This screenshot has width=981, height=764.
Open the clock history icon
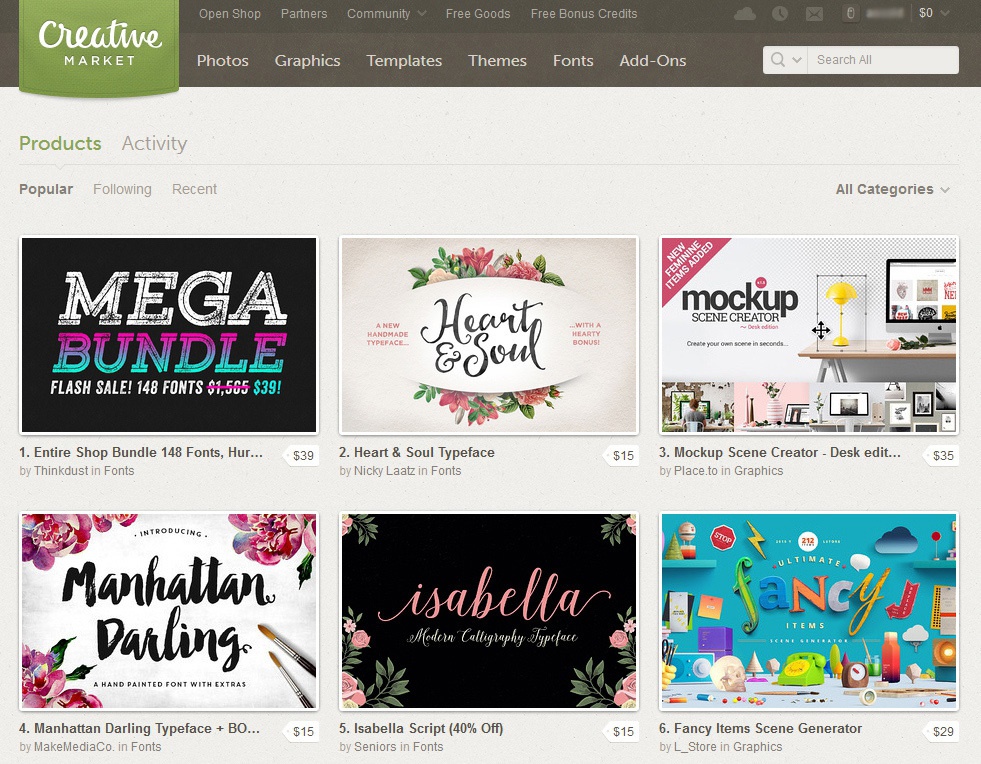pyautogui.click(x=780, y=13)
